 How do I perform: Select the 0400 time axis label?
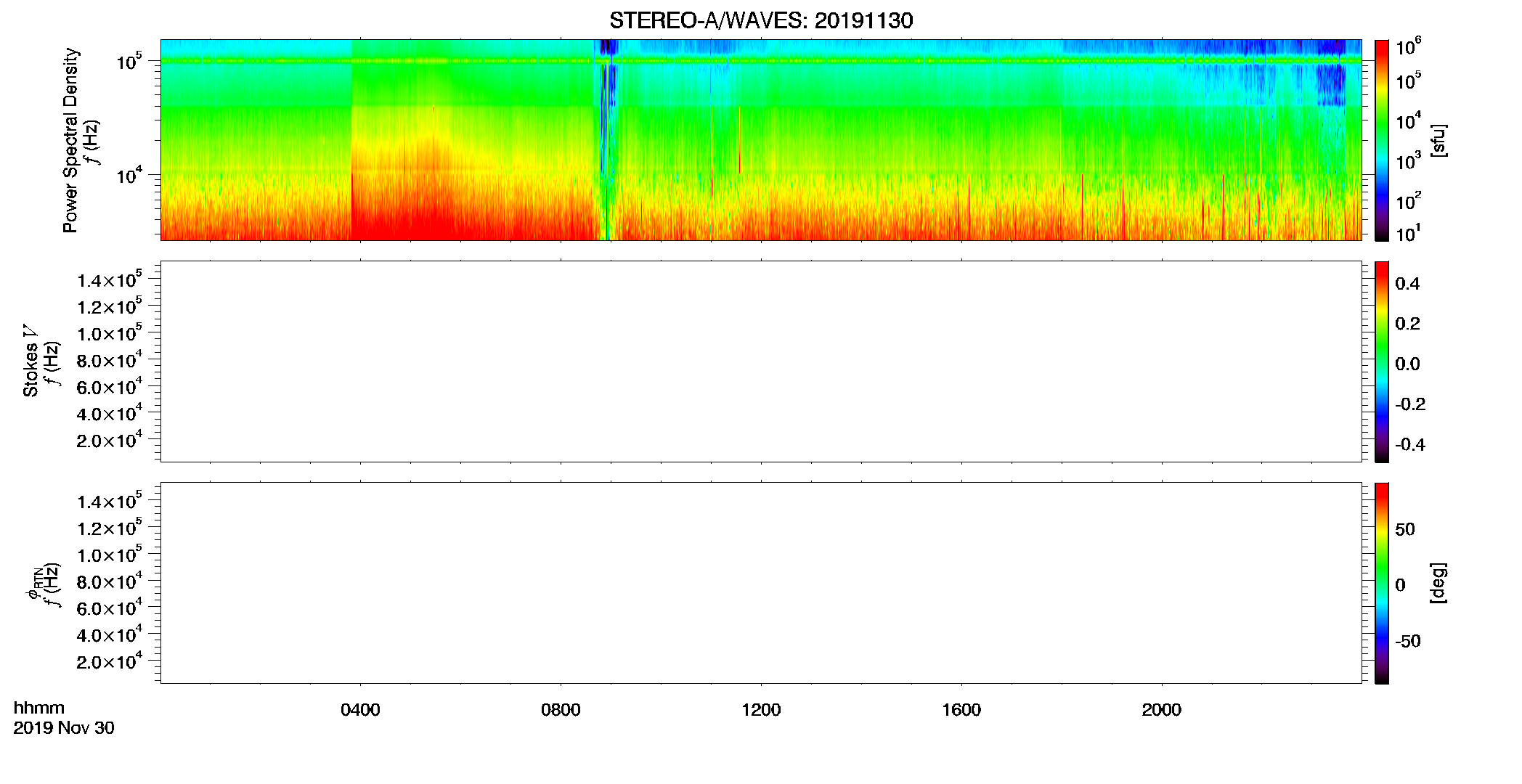pos(360,710)
